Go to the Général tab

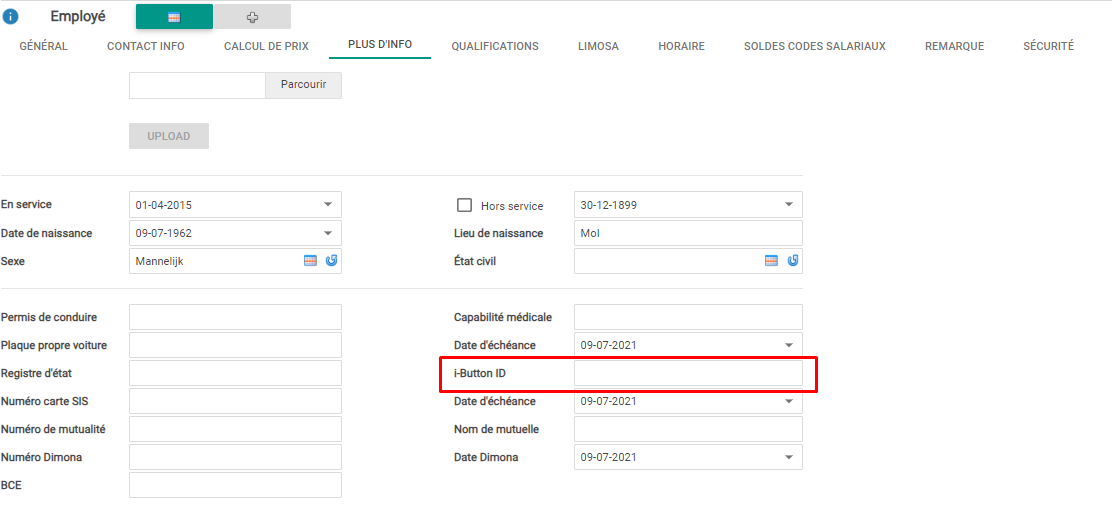point(43,46)
